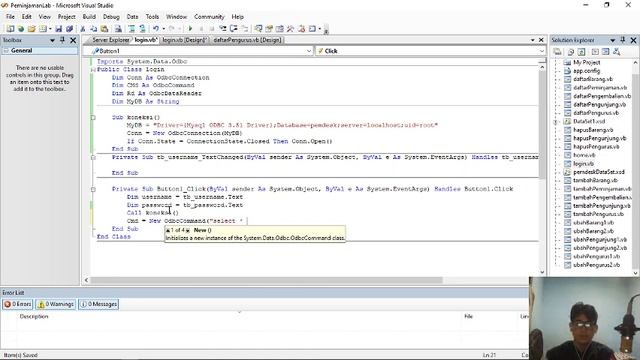
Task: Start debugging with green play icon
Action: coord(190,29)
